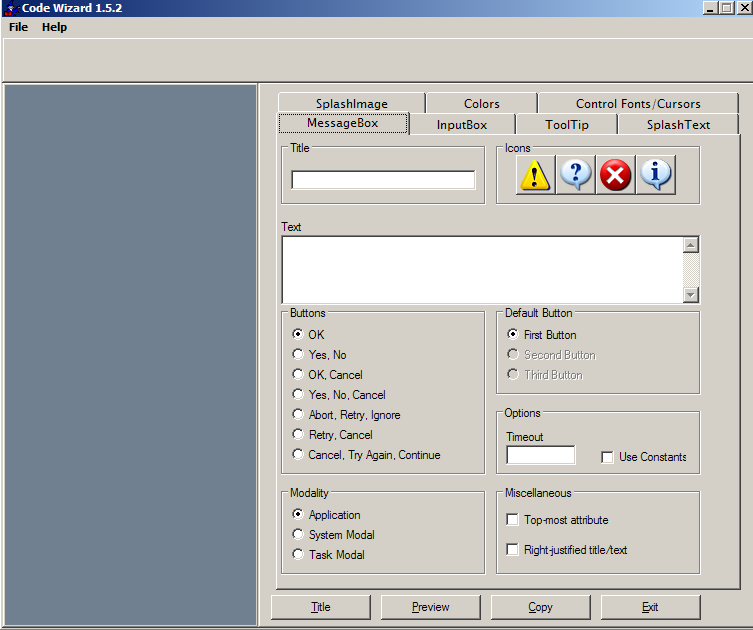The image size is (753, 630).
Task: Click the Exit button
Action: click(650, 607)
